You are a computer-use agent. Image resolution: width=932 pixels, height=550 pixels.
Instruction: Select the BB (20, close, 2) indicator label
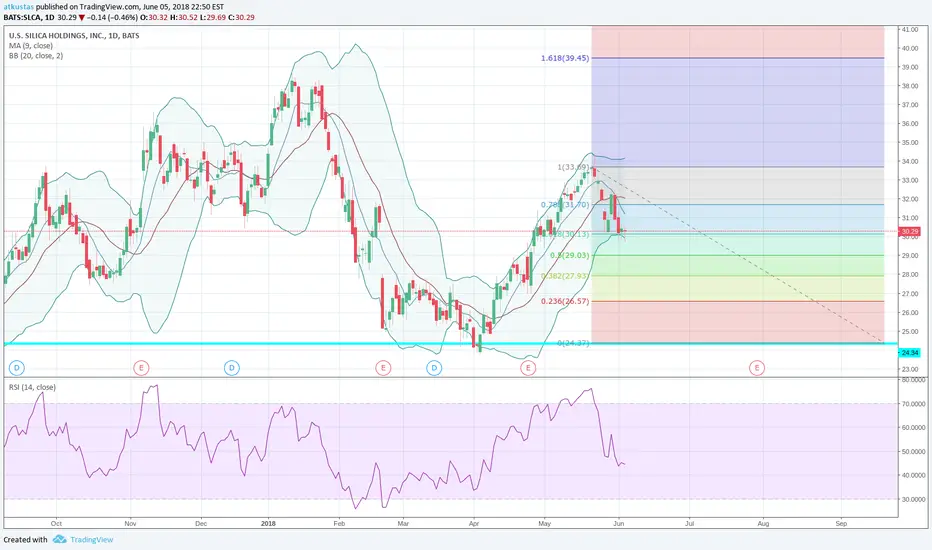(36, 56)
